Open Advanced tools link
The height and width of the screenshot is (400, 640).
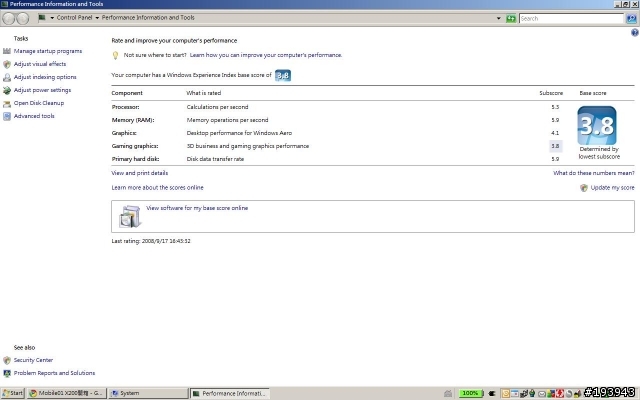34,116
